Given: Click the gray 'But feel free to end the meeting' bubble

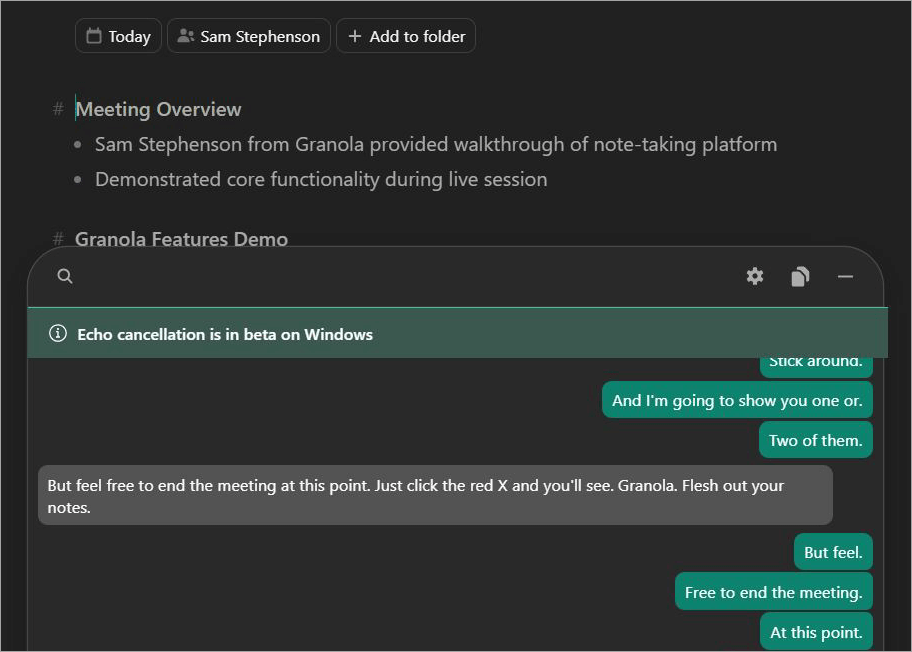Looking at the screenshot, I should pyautogui.click(x=435, y=496).
